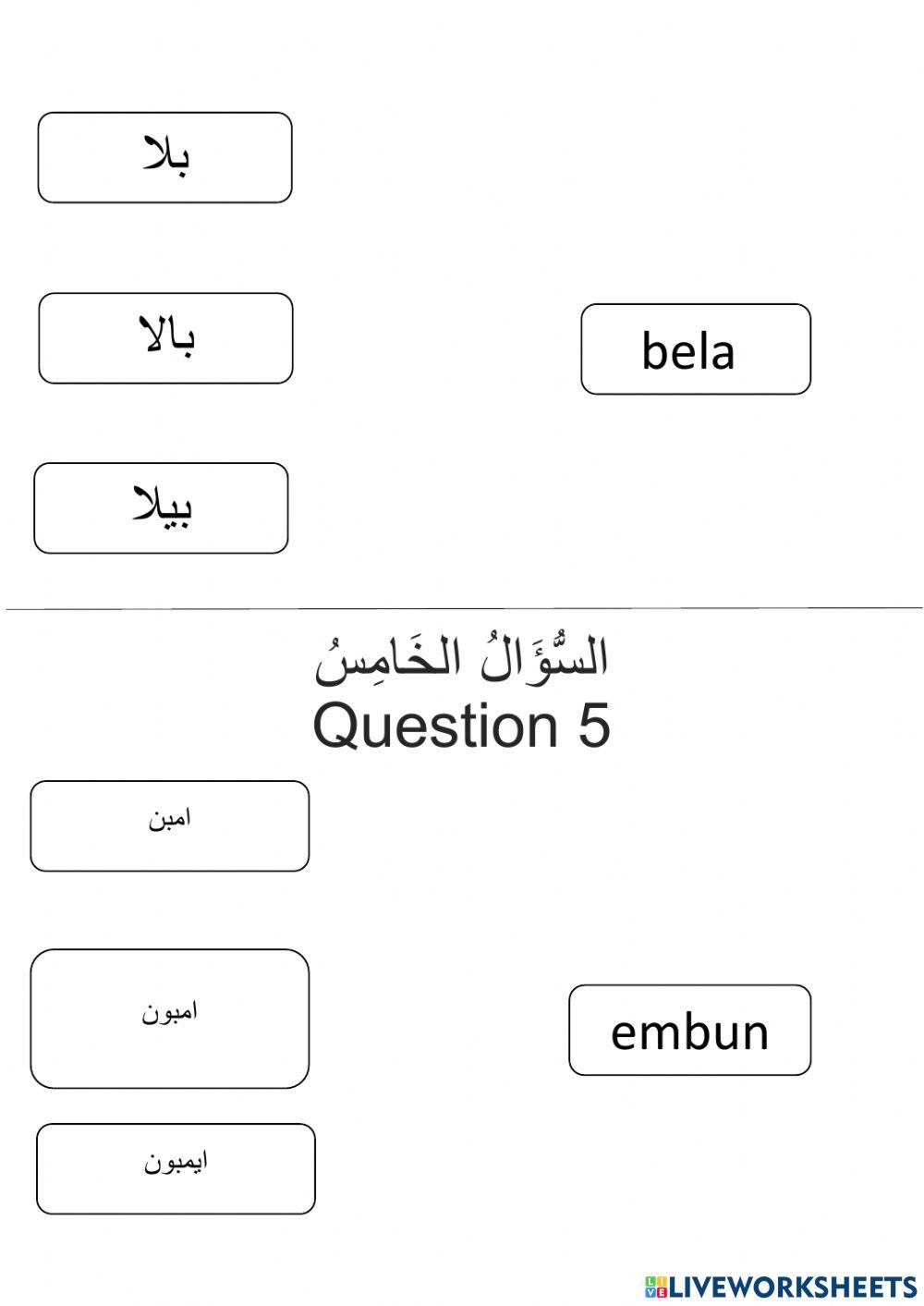924x1306 pixels.
Task: Choose the Jawi answer ايمبون
Action: coord(176,1168)
